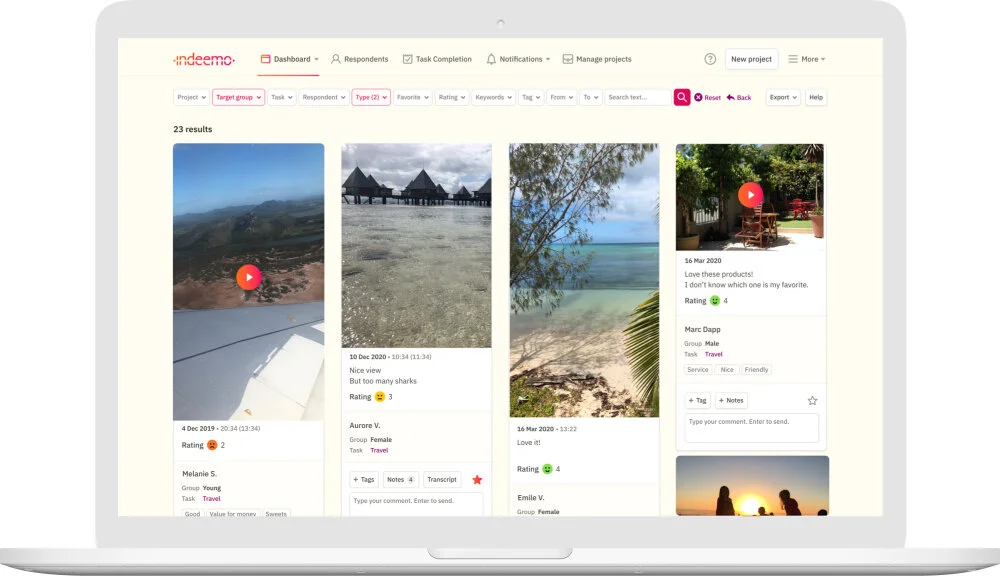Open Notes on Aurore V.'s post
1000x576 pixels.
tap(401, 480)
